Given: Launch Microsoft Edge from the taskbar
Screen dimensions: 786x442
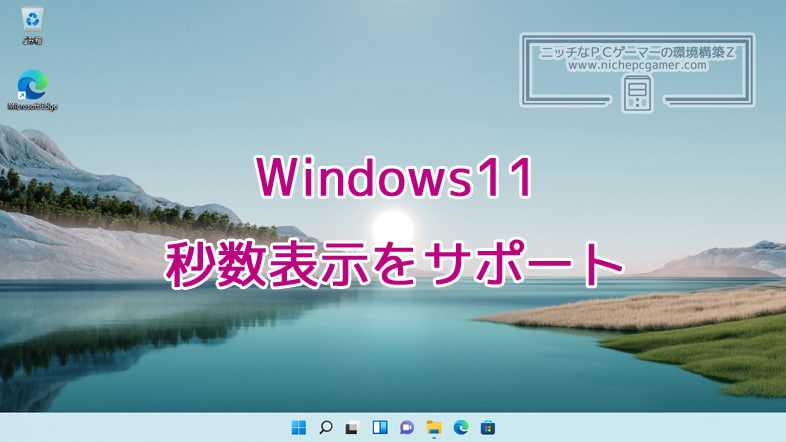Looking at the screenshot, I should tap(461, 427).
